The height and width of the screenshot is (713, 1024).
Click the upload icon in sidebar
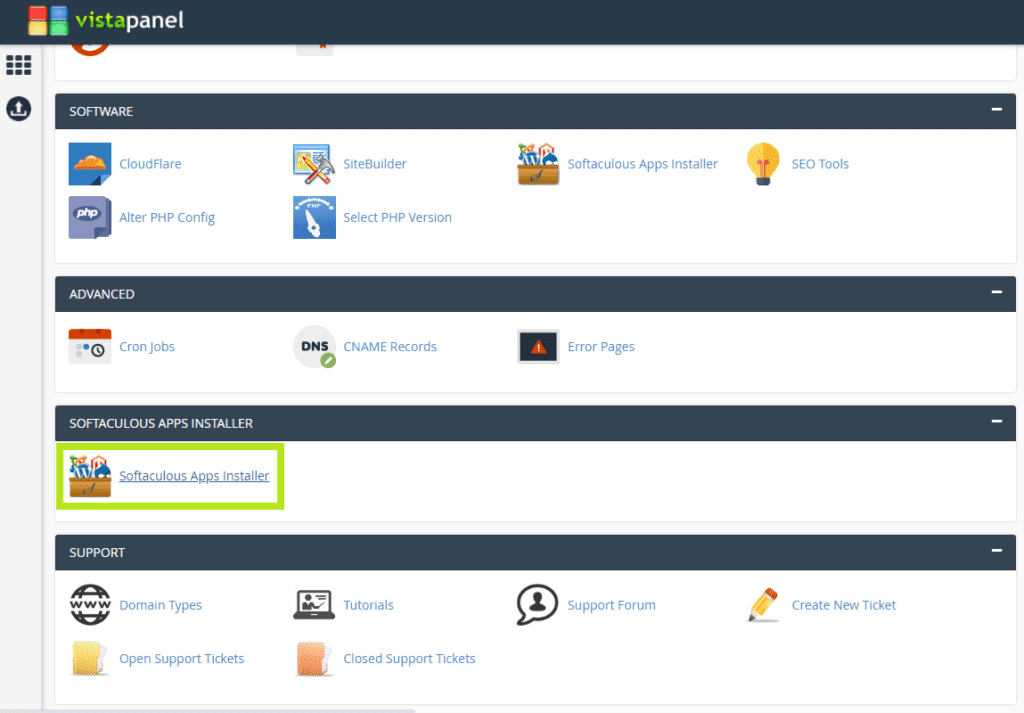pos(18,108)
